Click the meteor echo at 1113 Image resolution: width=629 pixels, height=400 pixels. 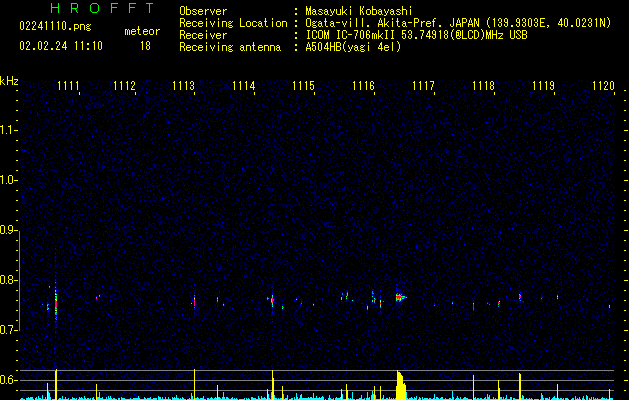tap(194, 301)
